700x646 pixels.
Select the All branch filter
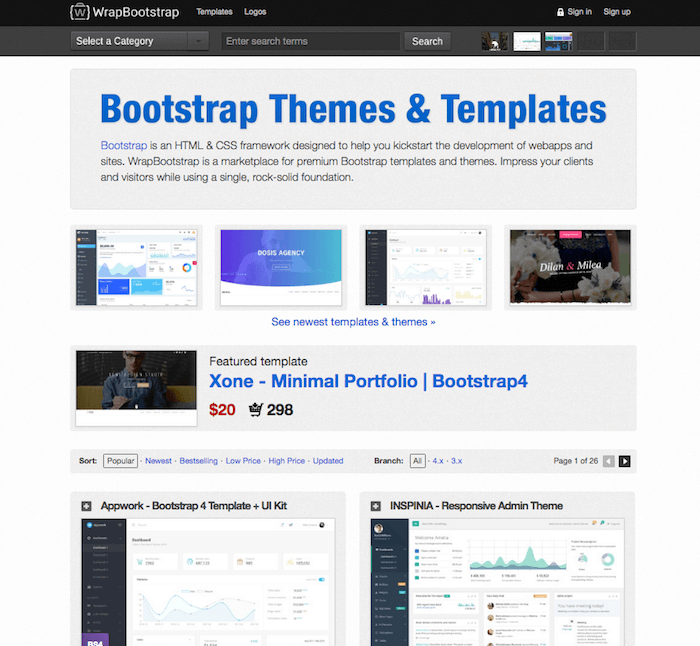coord(417,461)
